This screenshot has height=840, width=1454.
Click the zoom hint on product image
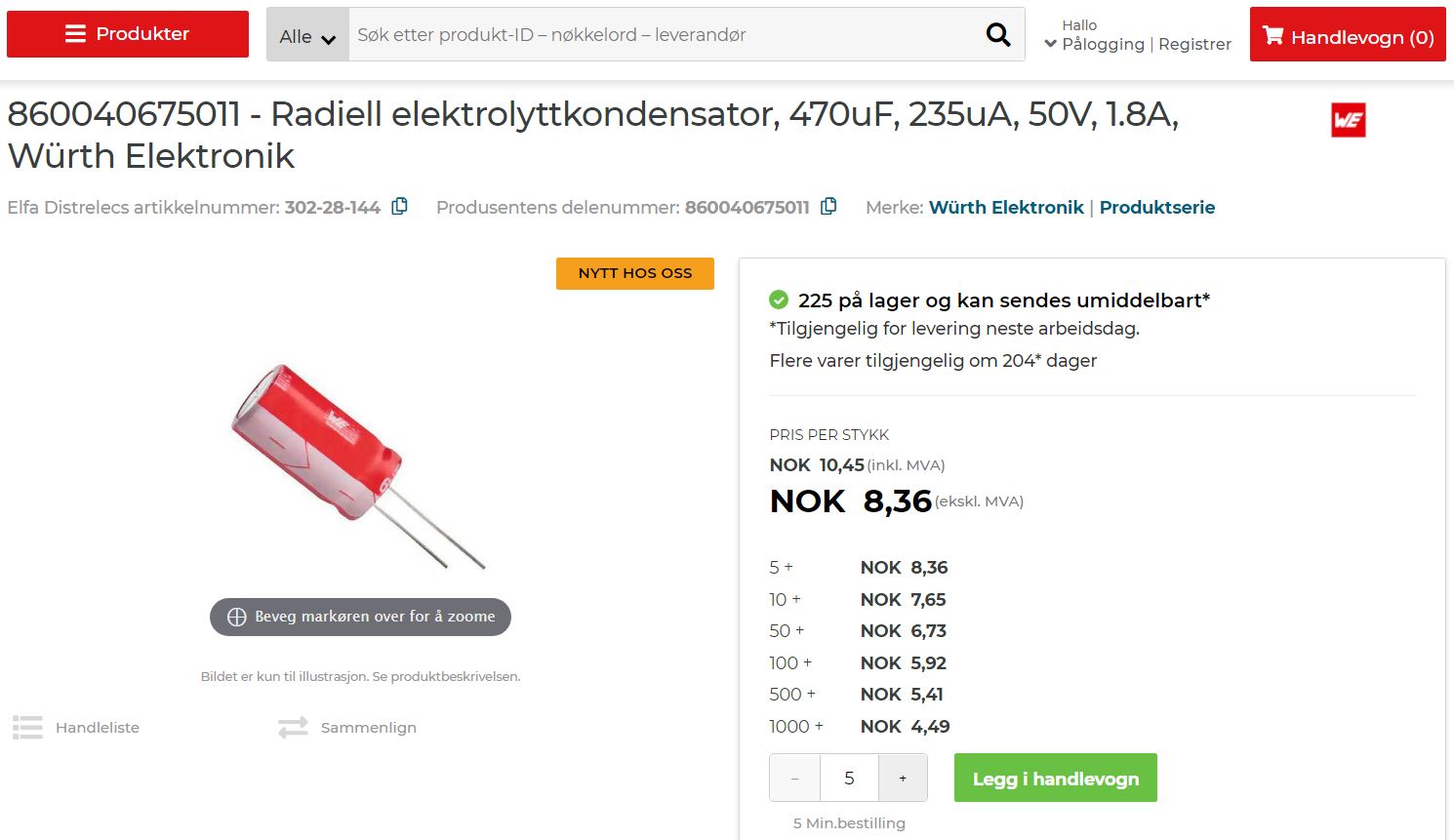tap(360, 617)
